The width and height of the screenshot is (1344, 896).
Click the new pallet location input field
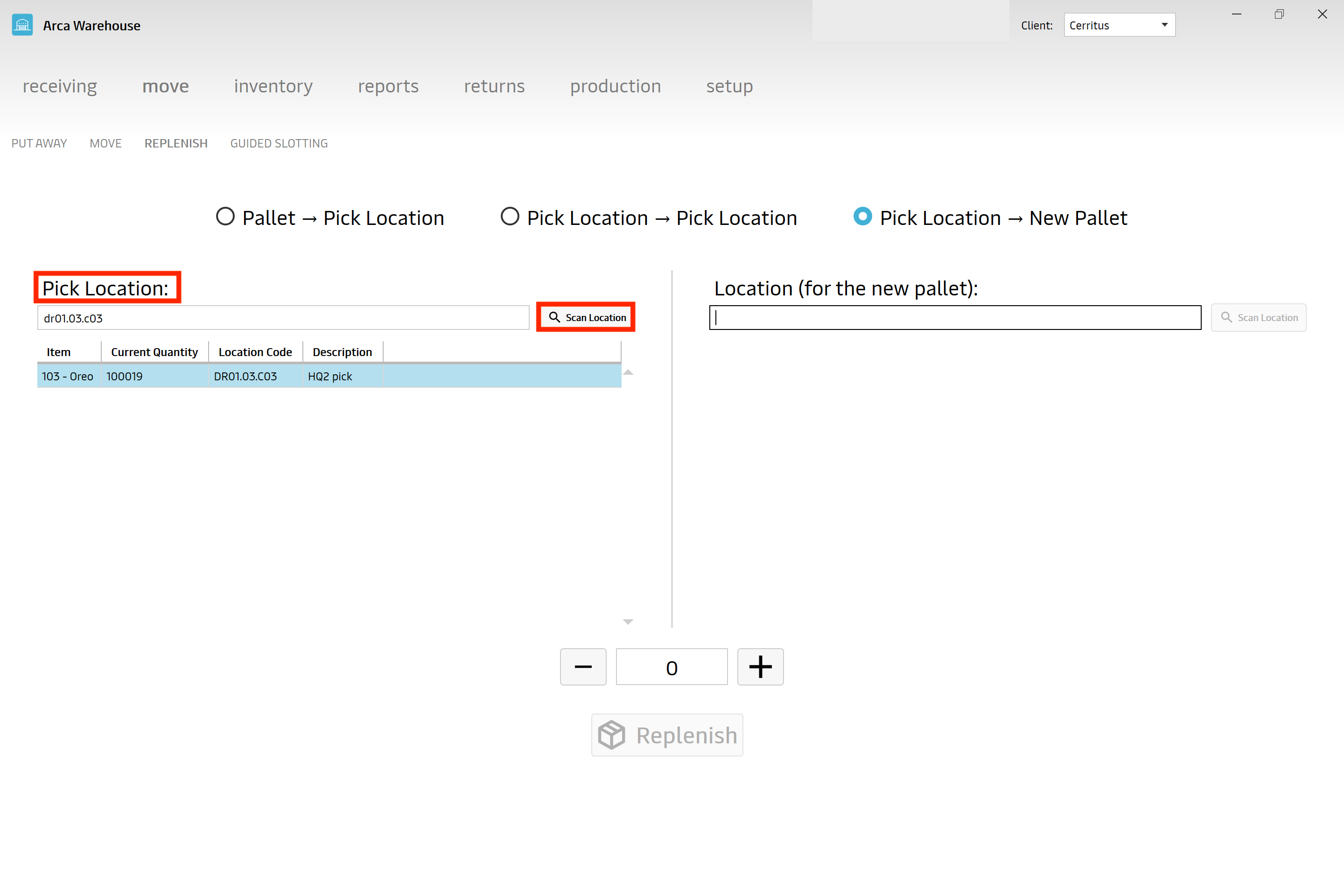click(955, 318)
